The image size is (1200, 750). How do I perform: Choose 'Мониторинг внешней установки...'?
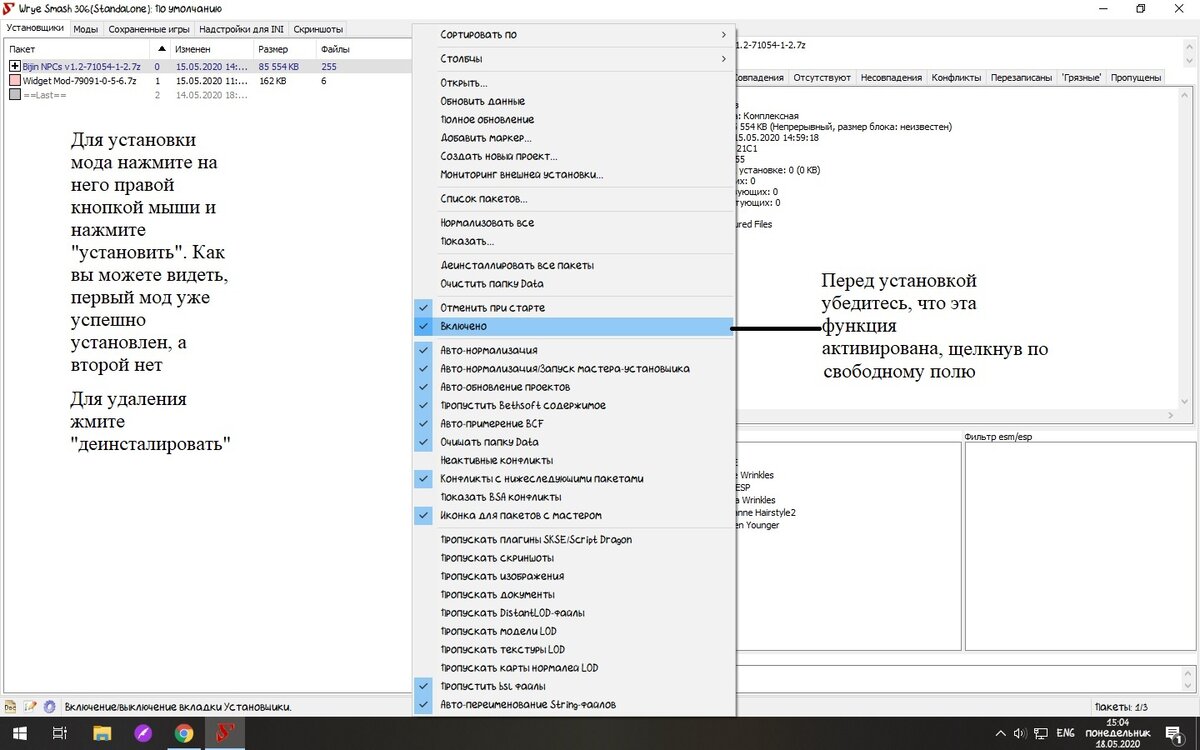(x=574, y=174)
